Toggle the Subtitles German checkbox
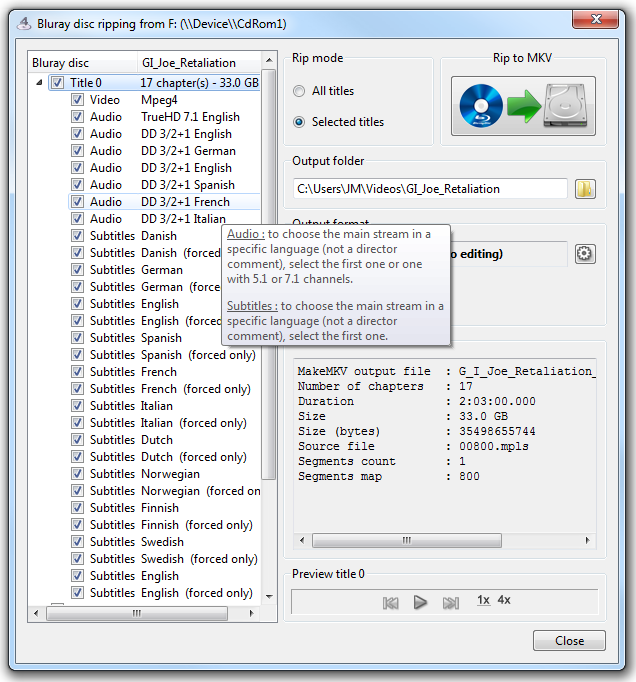Image resolution: width=636 pixels, height=682 pixels. click(x=77, y=270)
